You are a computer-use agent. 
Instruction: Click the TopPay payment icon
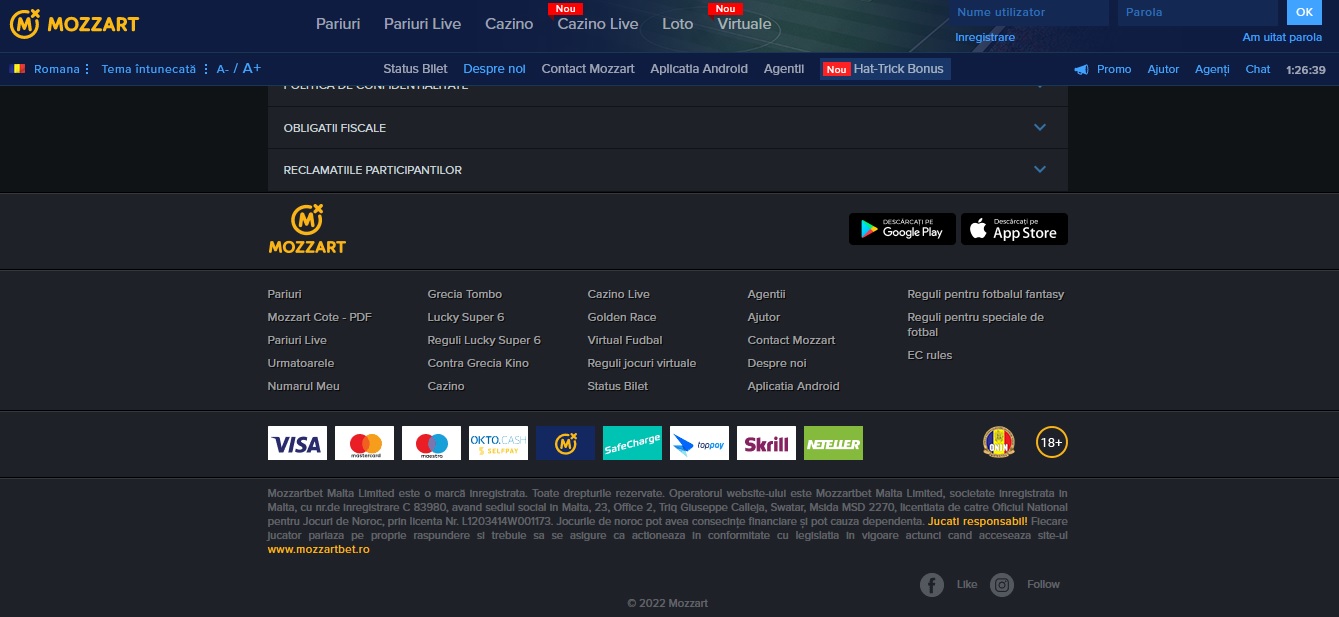[x=699, y=443]
